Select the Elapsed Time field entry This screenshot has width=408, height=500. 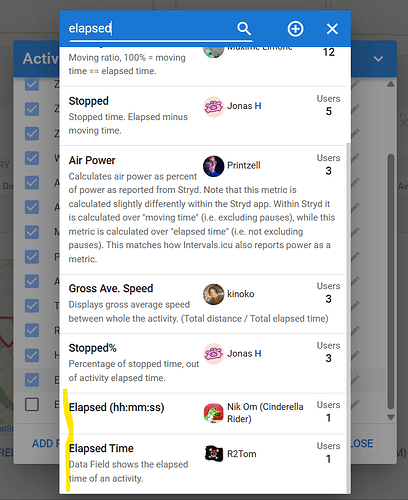[203, 464]
